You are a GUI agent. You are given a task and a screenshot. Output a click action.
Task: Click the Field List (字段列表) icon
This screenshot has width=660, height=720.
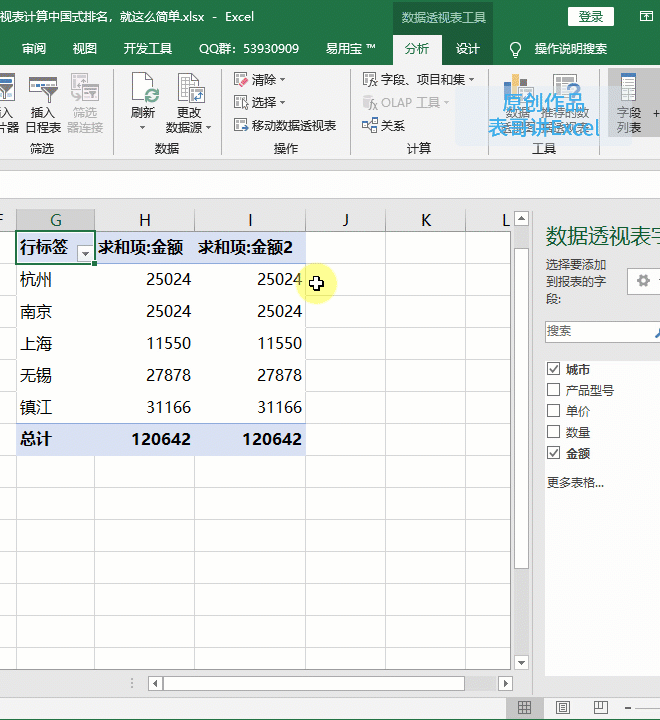pos(628,87)
